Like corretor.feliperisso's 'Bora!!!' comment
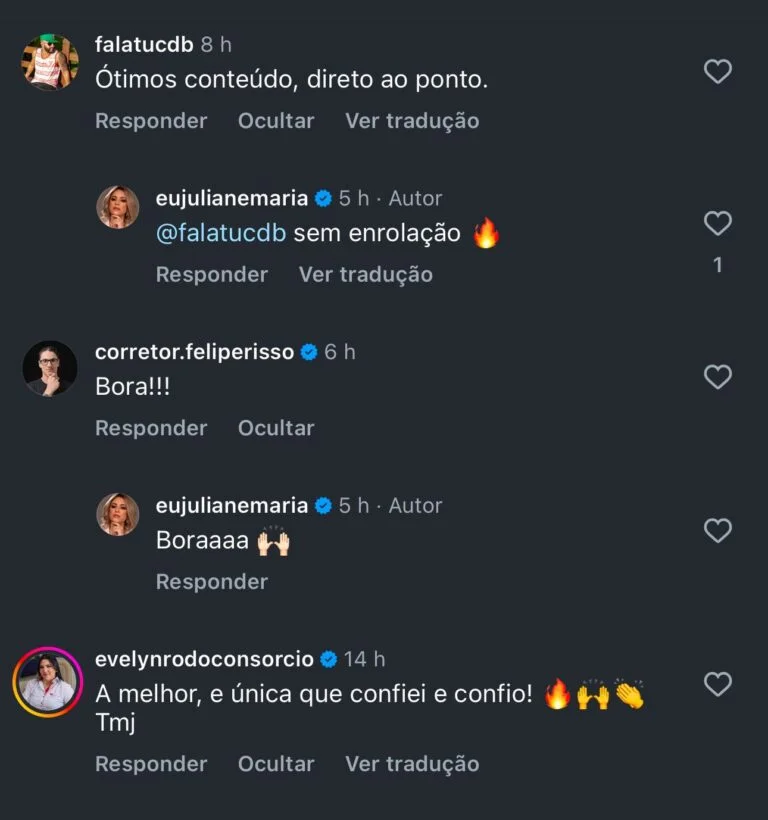 tap(718, 377)
